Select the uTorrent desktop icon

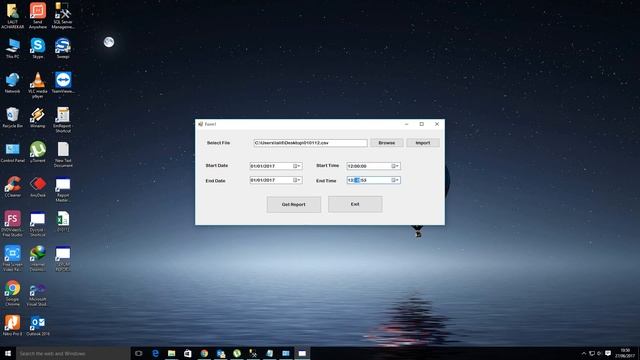(x=38, y=152)
